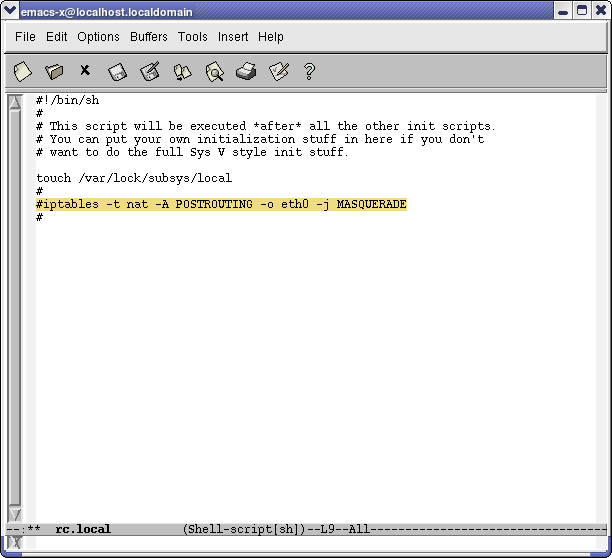
Task: Open the File menu
Action: (x=25, y=37)
